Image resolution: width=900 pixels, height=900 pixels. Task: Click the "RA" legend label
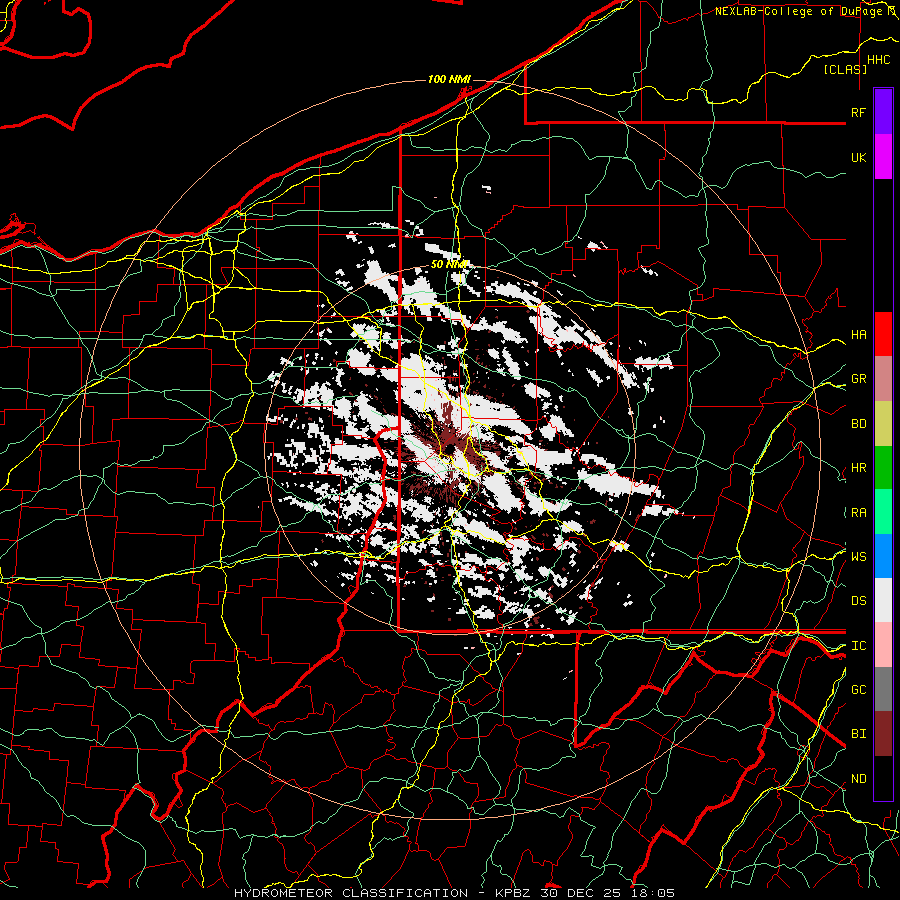point(858,513)
